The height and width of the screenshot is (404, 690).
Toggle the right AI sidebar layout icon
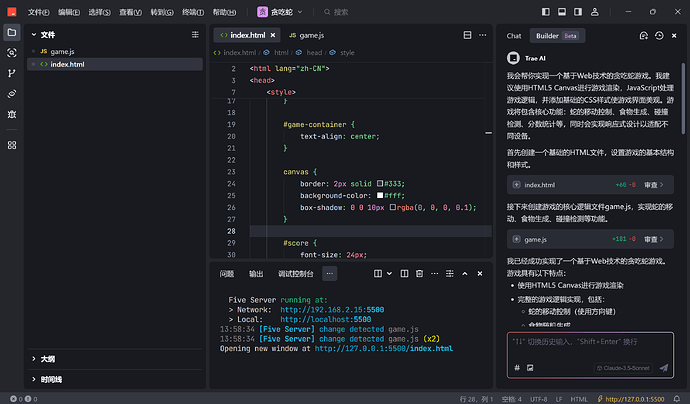click(578, 12)
